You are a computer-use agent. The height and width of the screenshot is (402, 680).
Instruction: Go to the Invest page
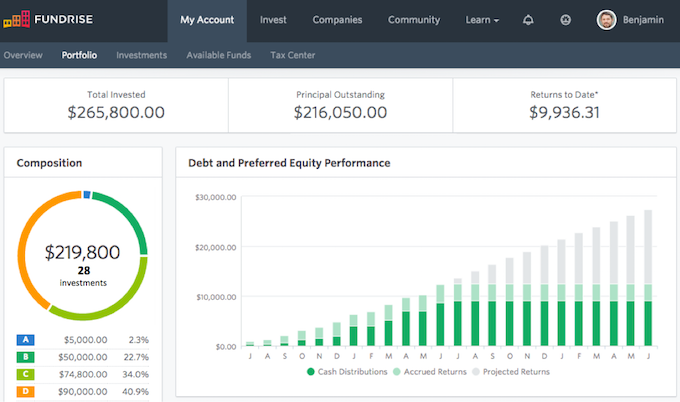click(x=273, y=20)
